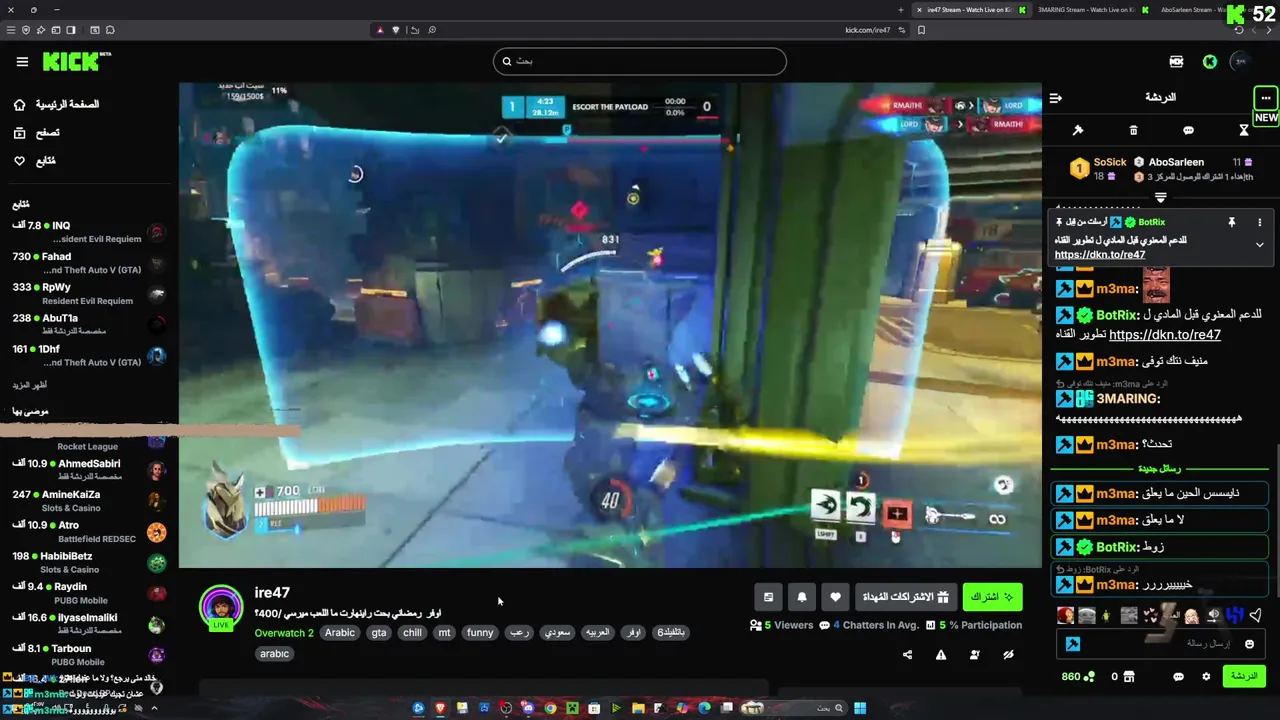Viewport: 1280px width, 720px height.
Task: Open the dkn.to/re47 link in BotRix's chat message
Action: pos(1165,335)
